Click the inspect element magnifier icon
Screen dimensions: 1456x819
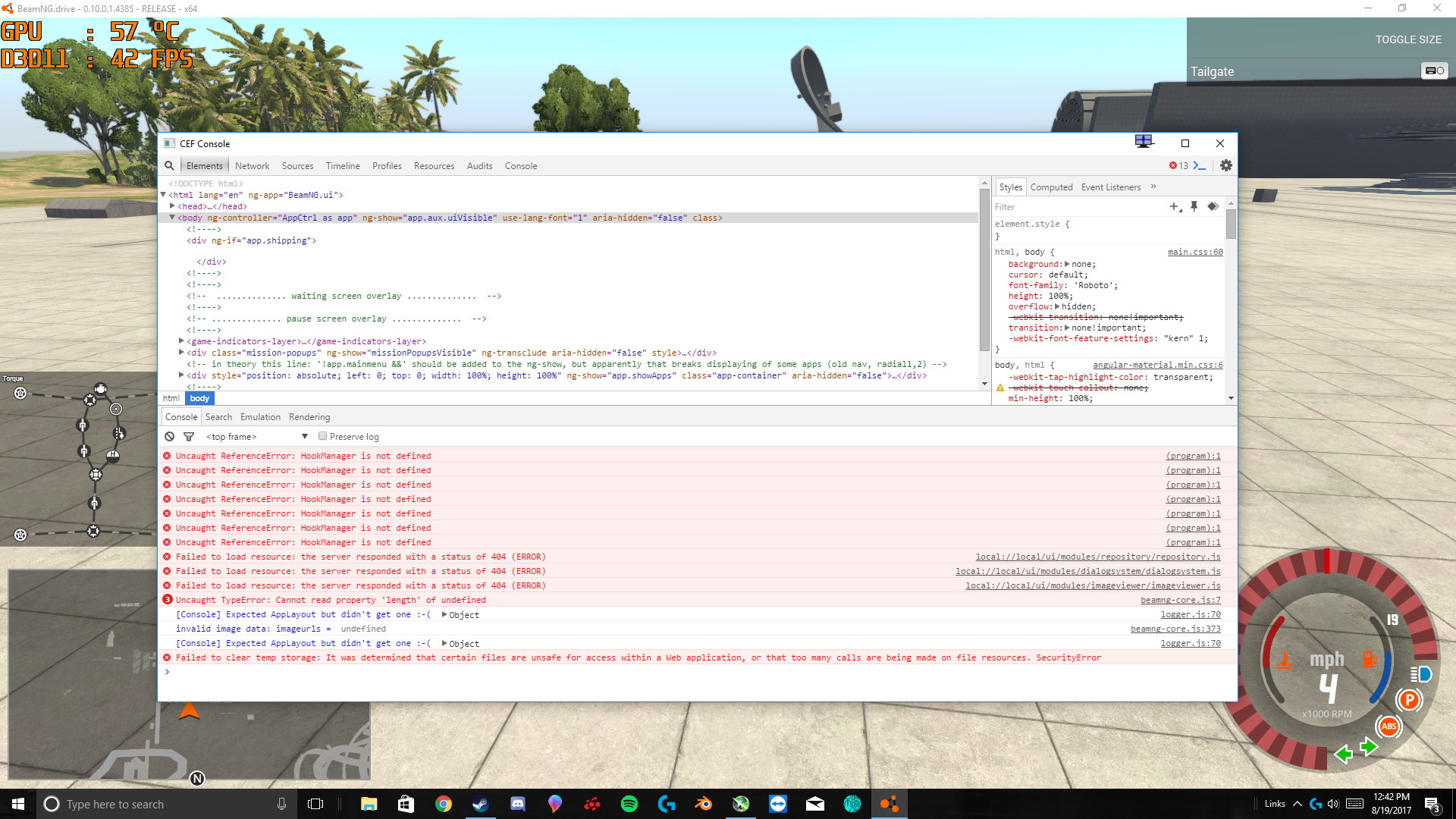tap(169, 165)
